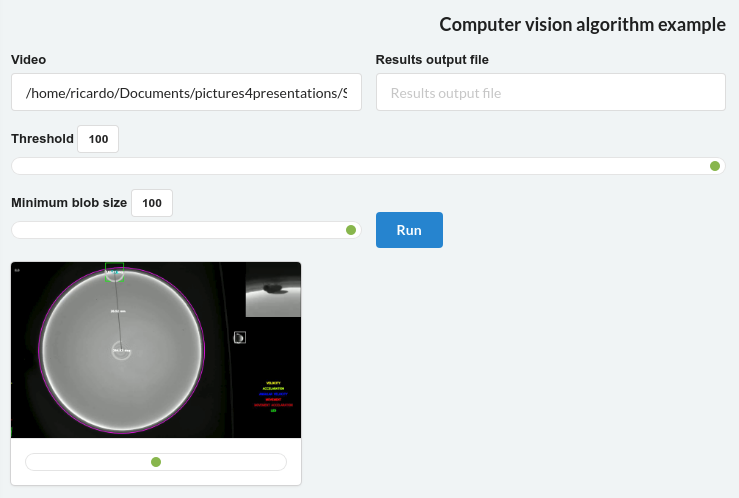Click the Minimum blob size slider handle
This screenshot has height=498, width=739.
[351, 230]
